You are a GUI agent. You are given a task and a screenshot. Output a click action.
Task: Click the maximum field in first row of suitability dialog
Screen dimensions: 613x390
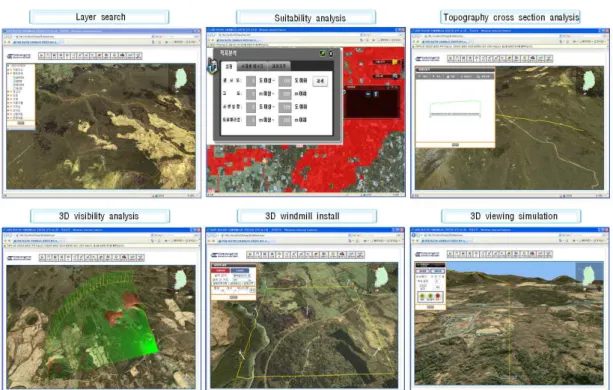[x=285, y=81]
